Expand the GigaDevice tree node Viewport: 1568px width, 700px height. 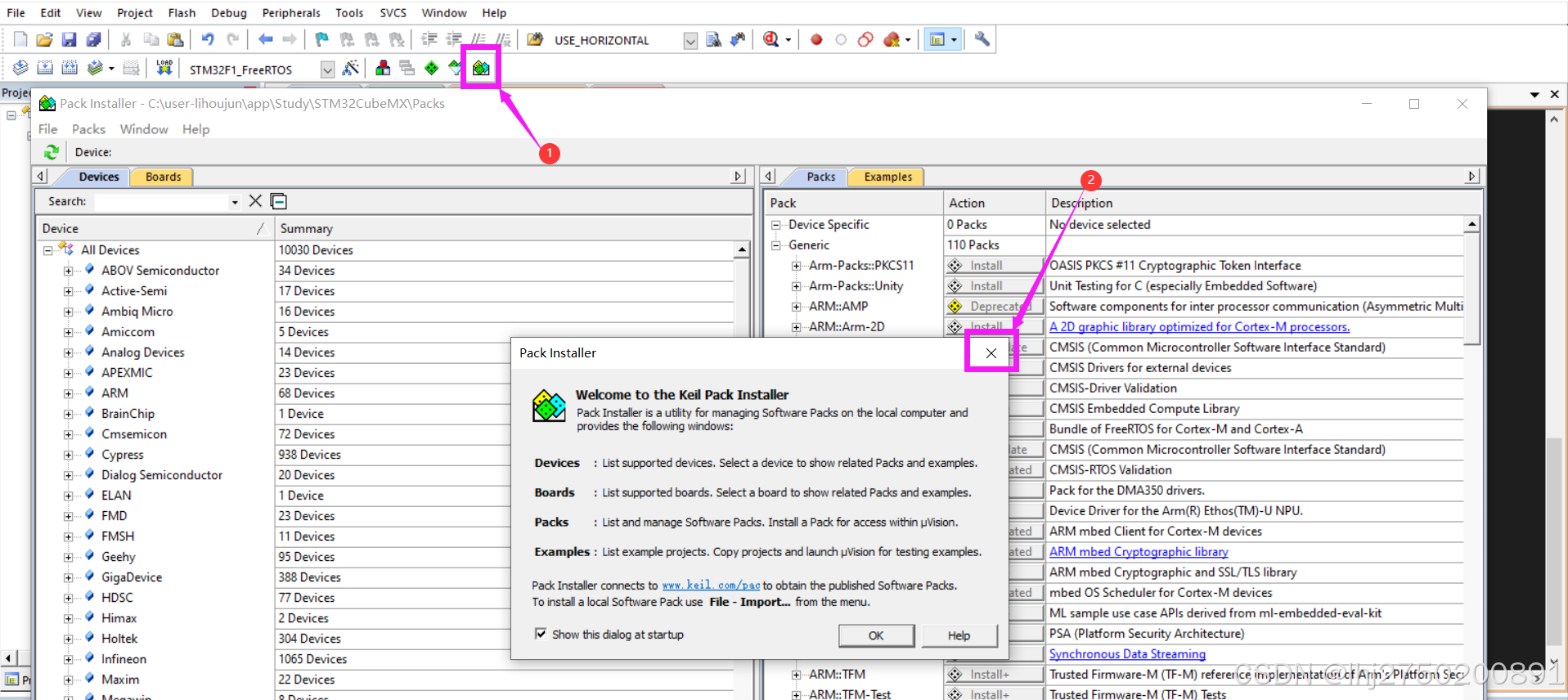(69, 577)
